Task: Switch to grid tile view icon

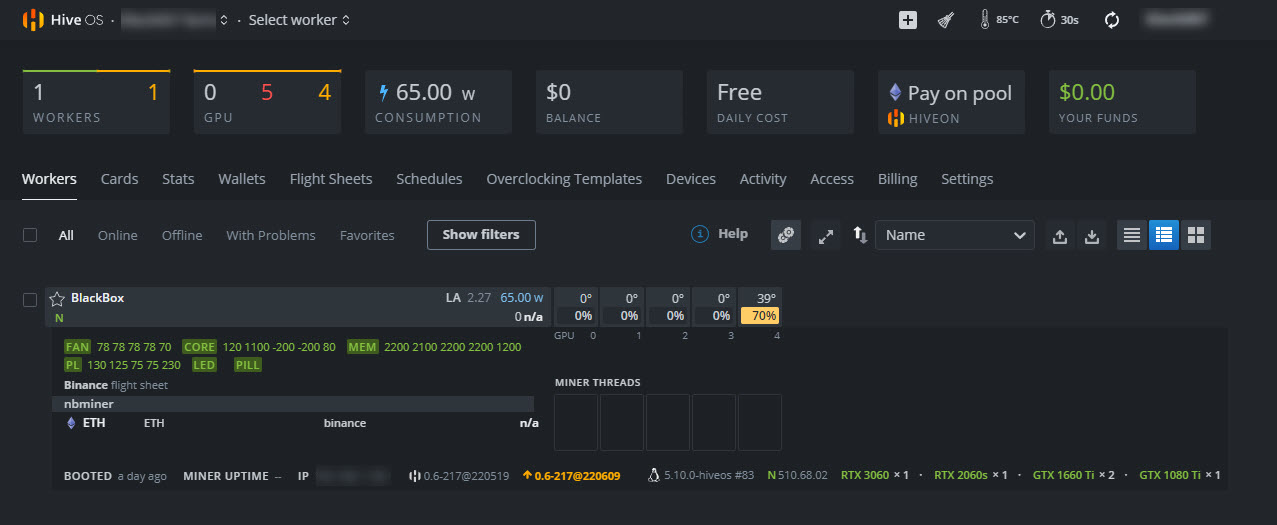Action: point(1196,236)
